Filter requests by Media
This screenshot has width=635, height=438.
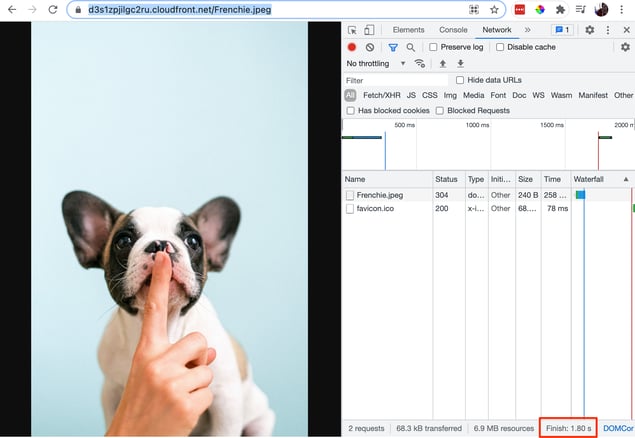(x=473, y=96)
